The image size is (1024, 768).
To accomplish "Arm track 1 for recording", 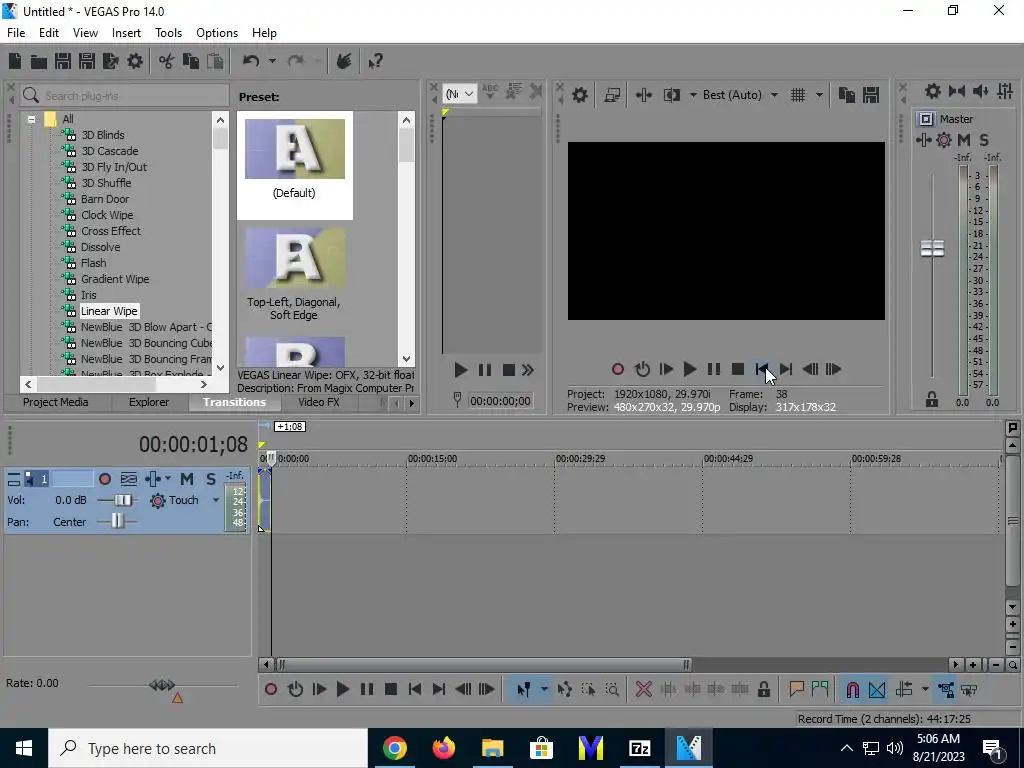I will pos(104,479).
